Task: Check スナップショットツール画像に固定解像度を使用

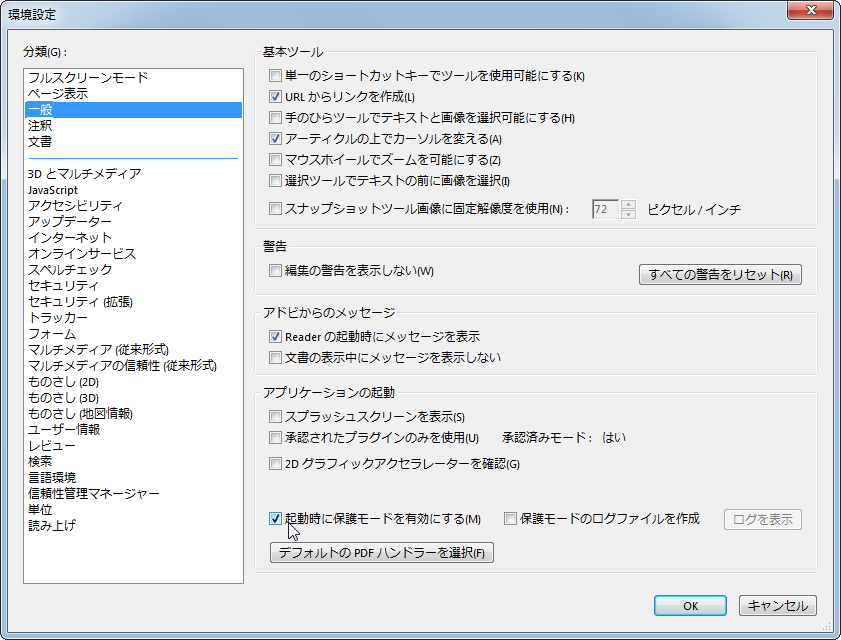Action: click(275, 205)
